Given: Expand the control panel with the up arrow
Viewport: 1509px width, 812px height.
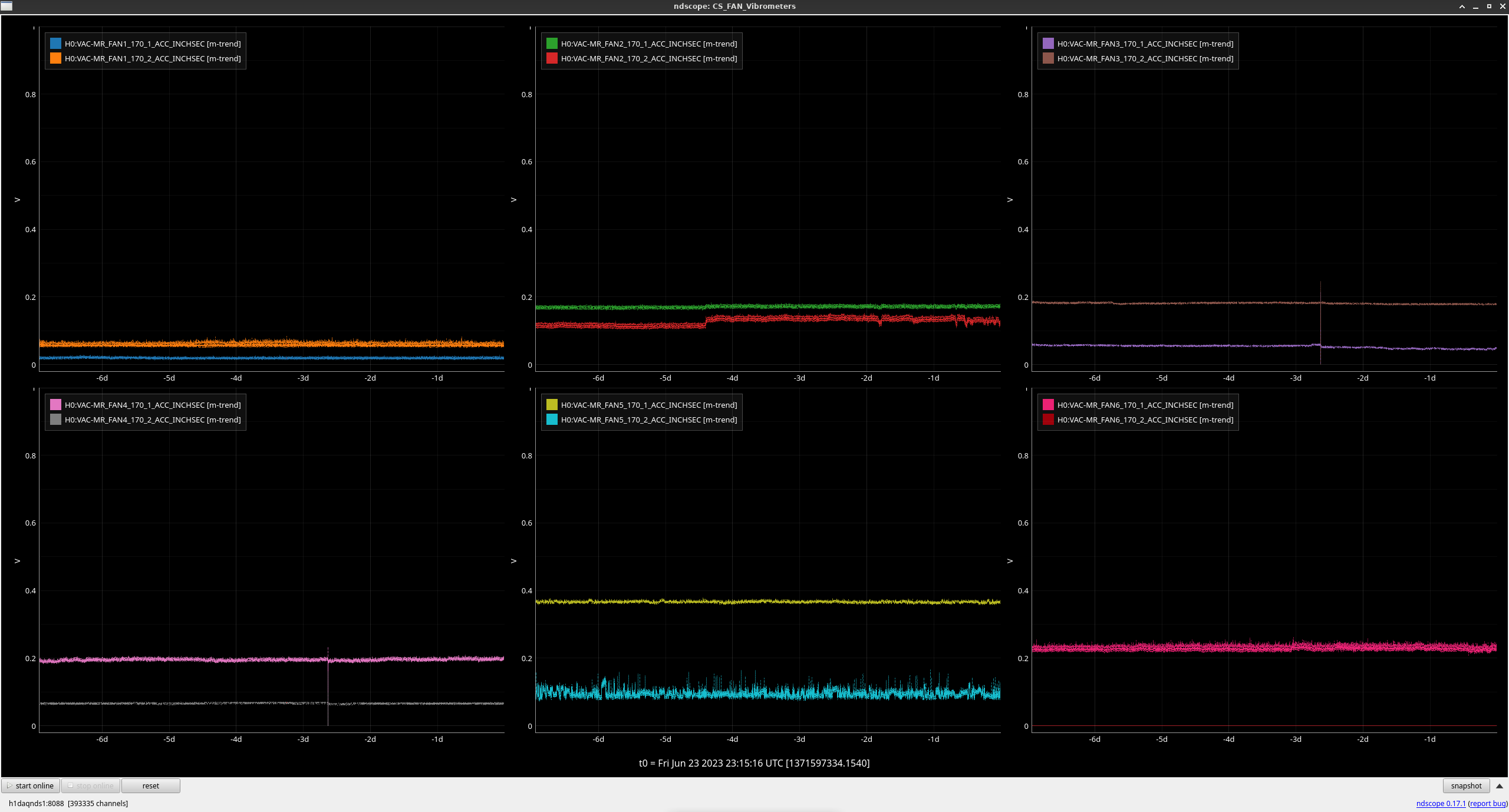Looking at the screenshot, I should click(1500, 785).
